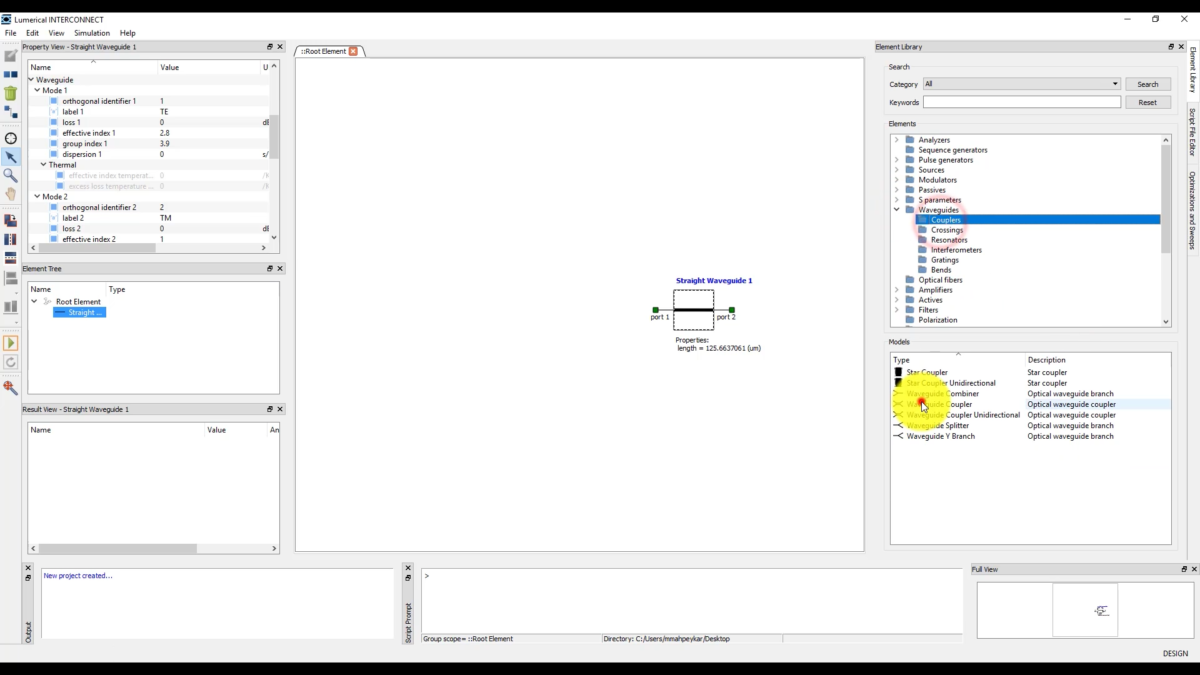This screenshot has width=1200, height=675.
Task: Click the circular arrow reset icon below Run
Action: (11, 362)
